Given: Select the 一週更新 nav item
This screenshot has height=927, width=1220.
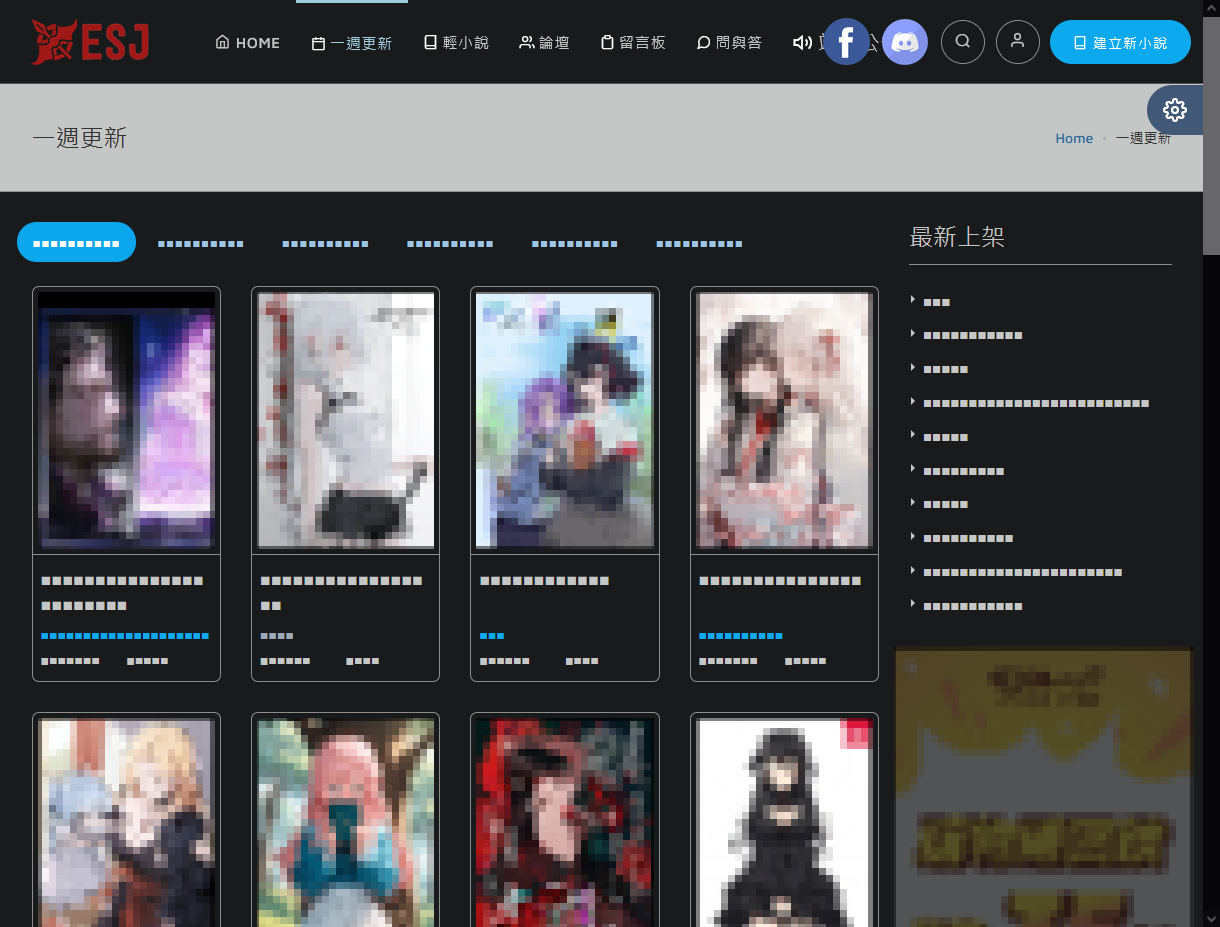Looking at the screenshot, I should point(352,43).
